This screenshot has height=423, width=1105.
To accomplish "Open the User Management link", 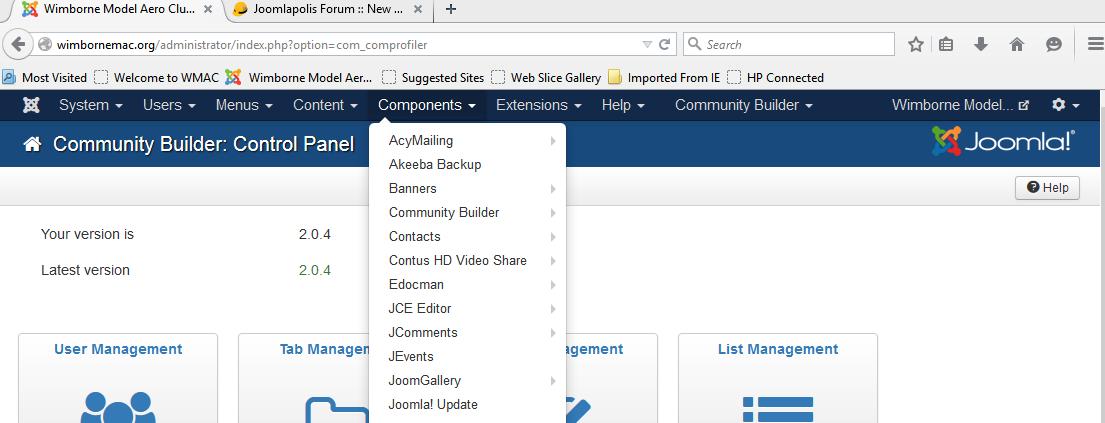I will [x=118, y=350].
